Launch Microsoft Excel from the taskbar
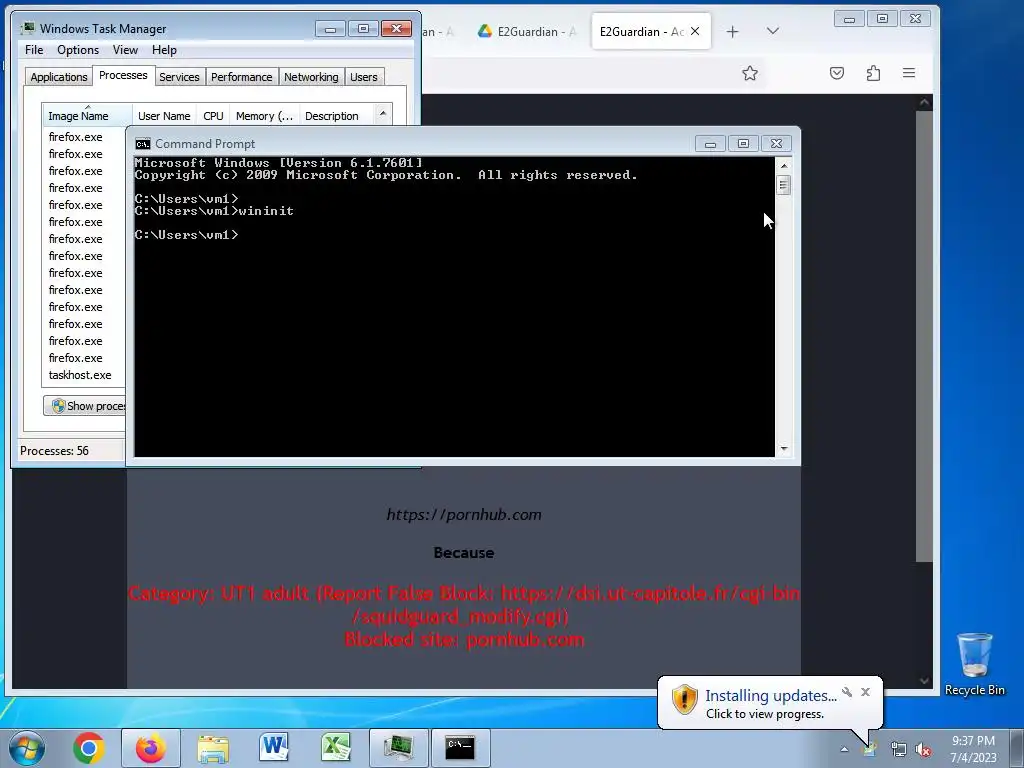The image size is (1024, 768). [336, 748]
